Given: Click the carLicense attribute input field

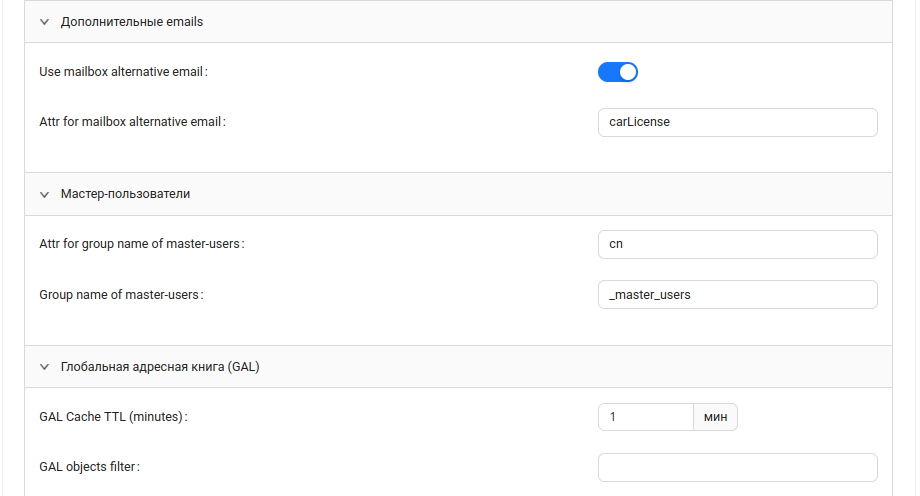Looking at the screenshot, I should tap(737, 122).
